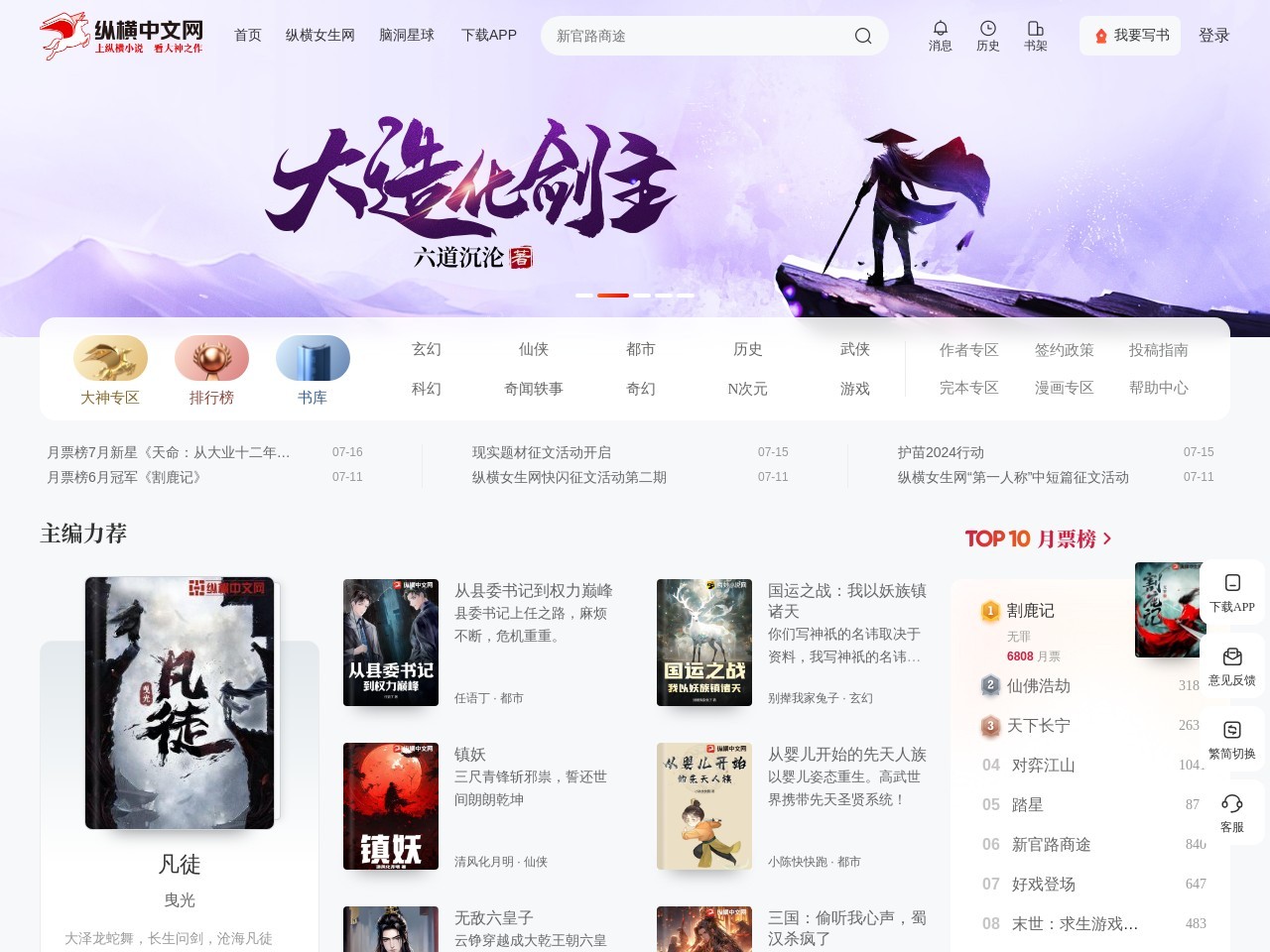Open the 书库 book stack icon

tap(313, 357)
